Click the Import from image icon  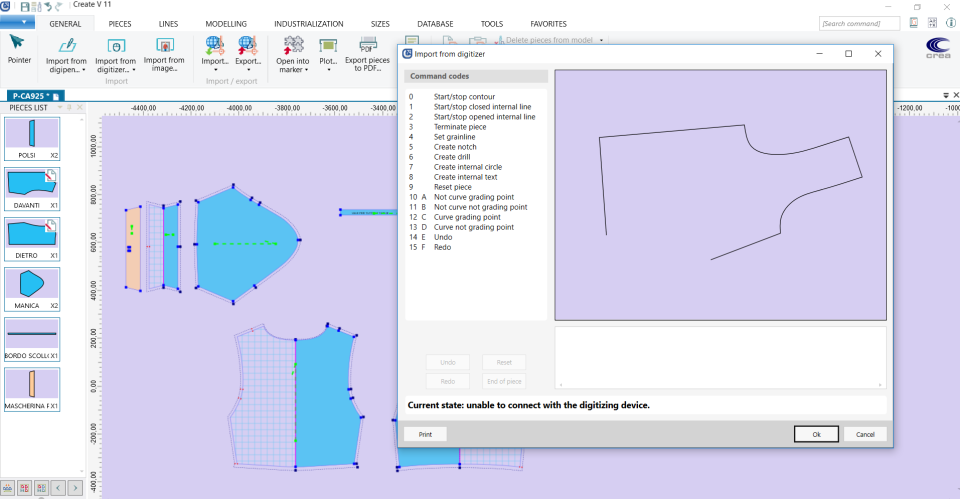click(166, 45)
